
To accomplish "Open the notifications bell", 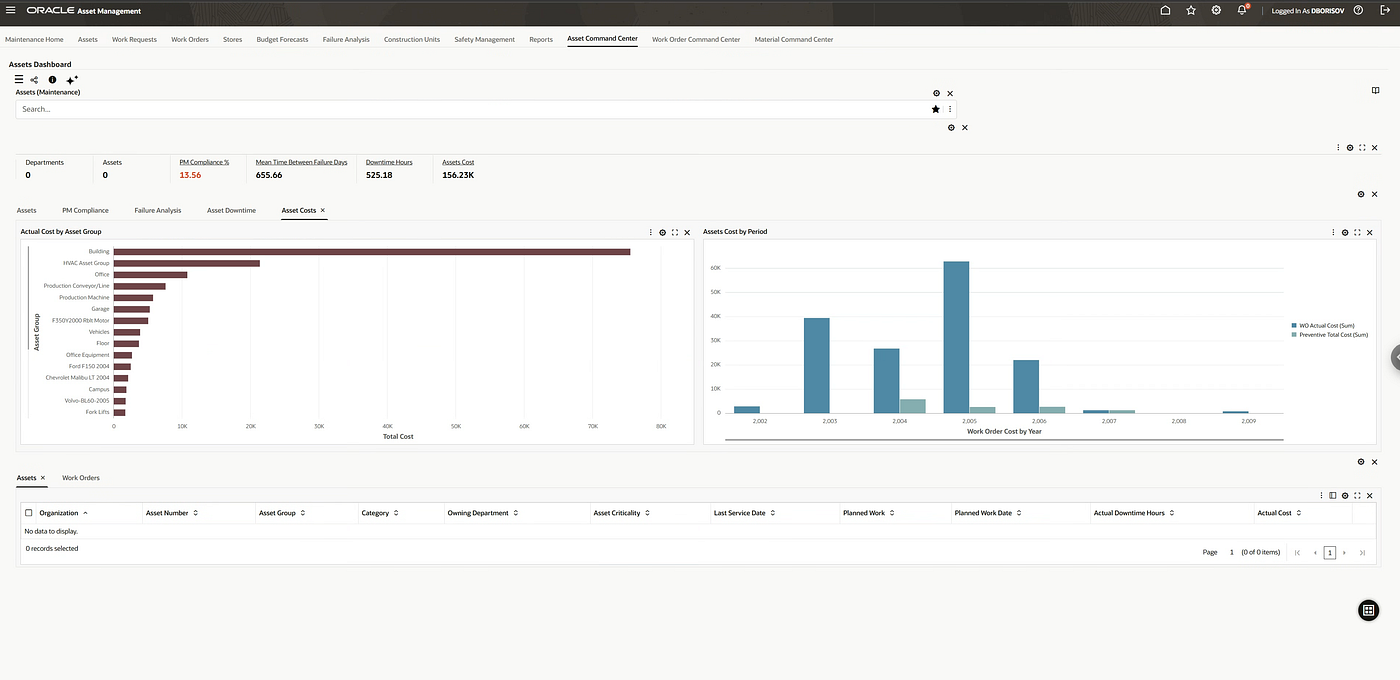I will 1242,10.
